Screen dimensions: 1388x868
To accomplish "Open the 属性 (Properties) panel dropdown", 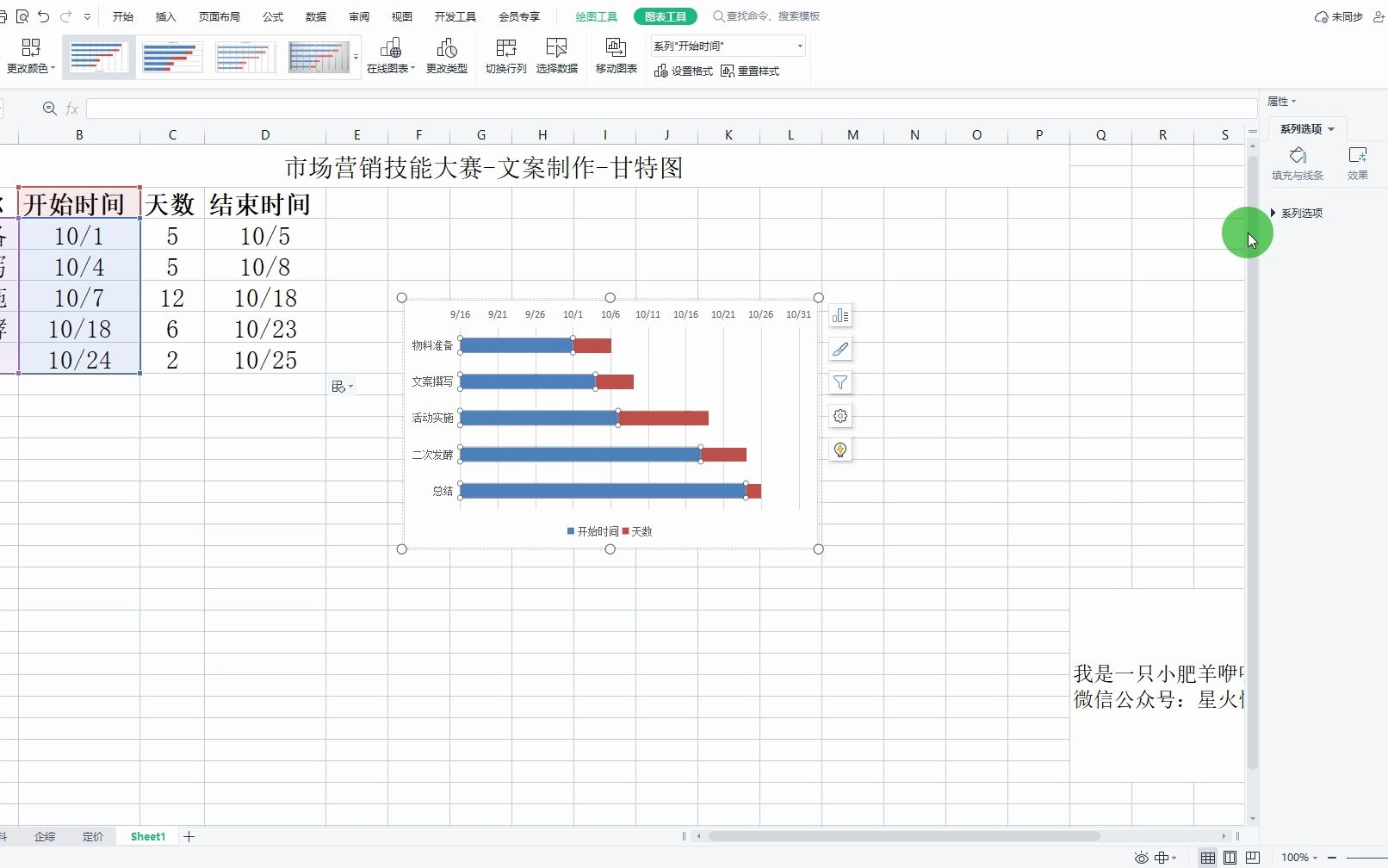I will [x=1281, y=101].
